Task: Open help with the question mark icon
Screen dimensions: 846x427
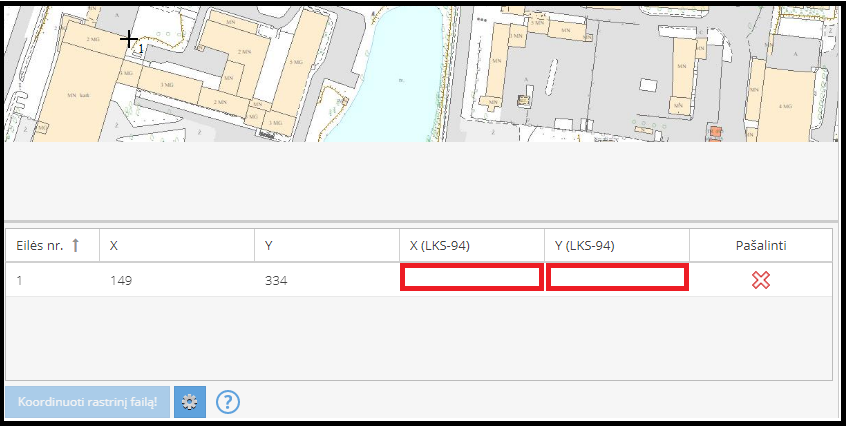Action: pos(228,402)
